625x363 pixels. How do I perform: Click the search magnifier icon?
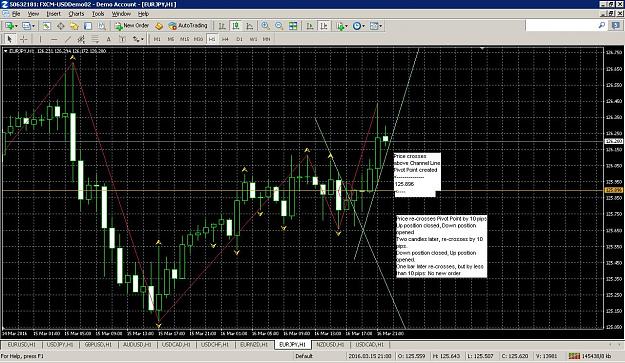tap(601, 25)
